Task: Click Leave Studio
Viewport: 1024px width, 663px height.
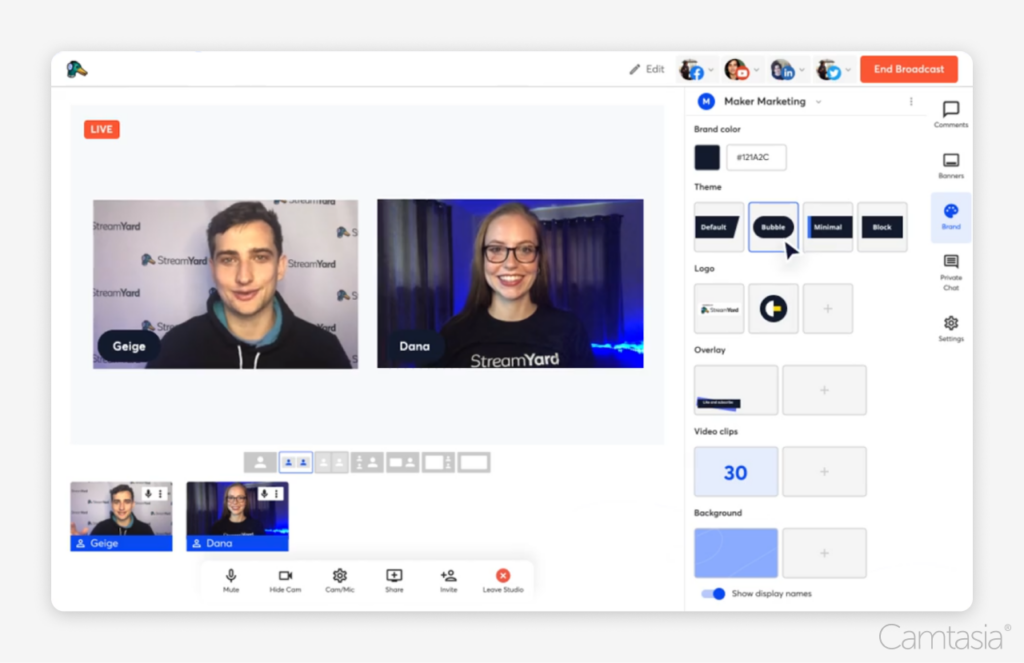Action: point(503,578)
